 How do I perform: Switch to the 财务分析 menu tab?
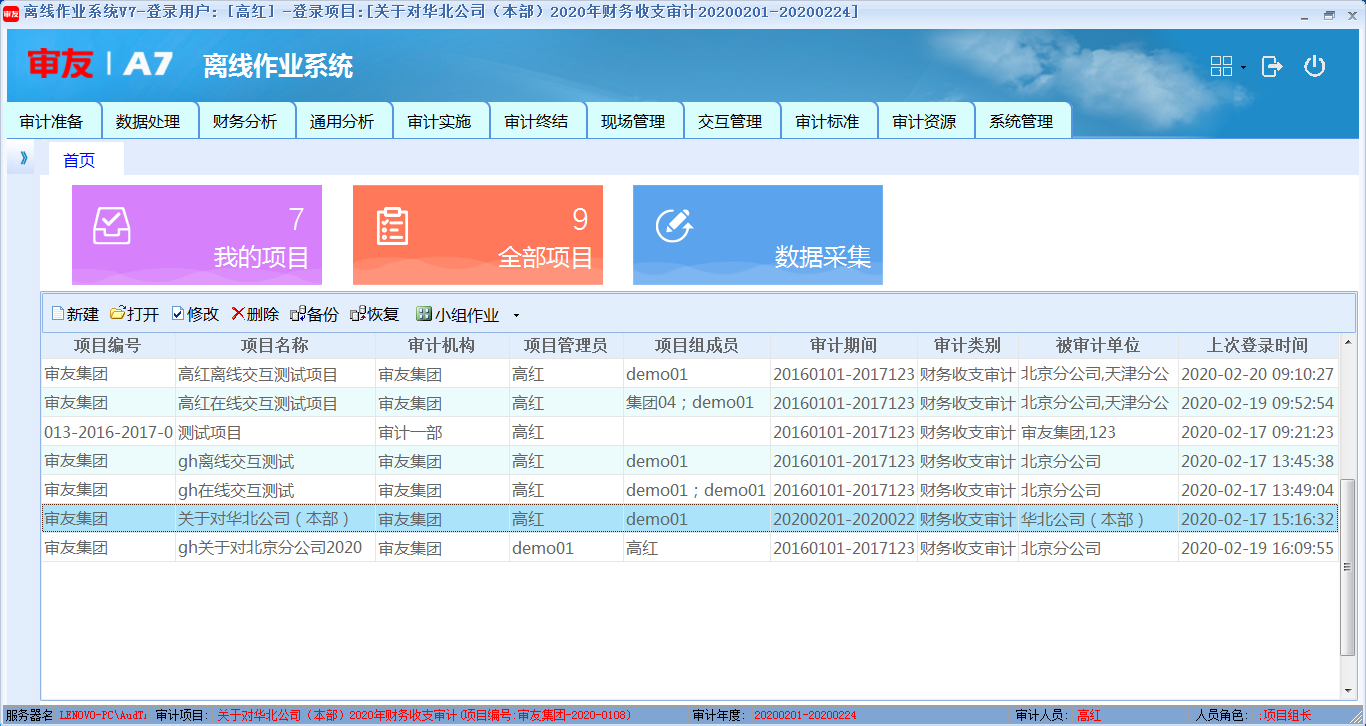pyautogui.click(x=245, y=121)
